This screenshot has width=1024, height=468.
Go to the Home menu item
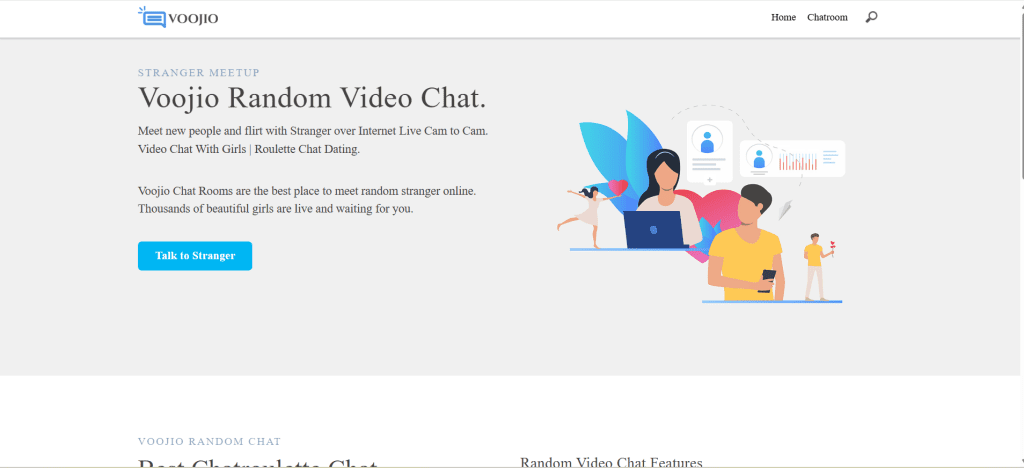click(x=783, y=18)
